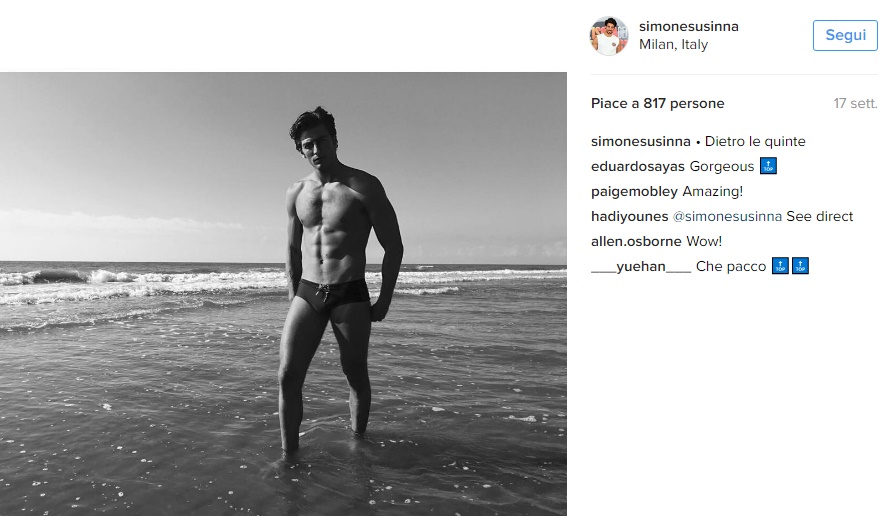Click the TOP emoji after Gorgeous
The width and height of the screenshot is (879, 516).
pyautogui.click(x=768, y=166)
